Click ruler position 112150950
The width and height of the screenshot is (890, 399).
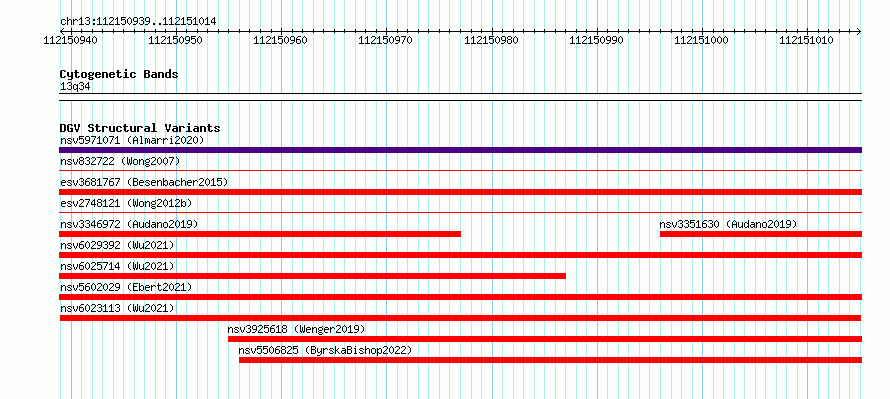175,40
